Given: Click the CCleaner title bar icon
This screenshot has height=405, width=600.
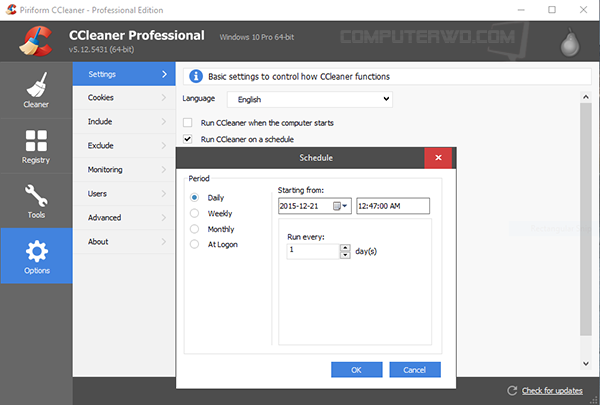Looking at the screenshot, I should (11, 10).
